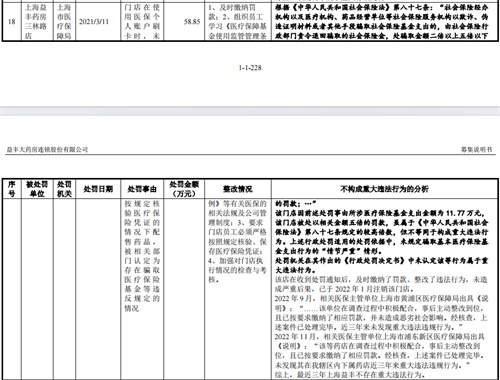Click the paragraph beginning 2022 年 11 月
The height and width of the screenshot is (380, 500).
point(380,351)
